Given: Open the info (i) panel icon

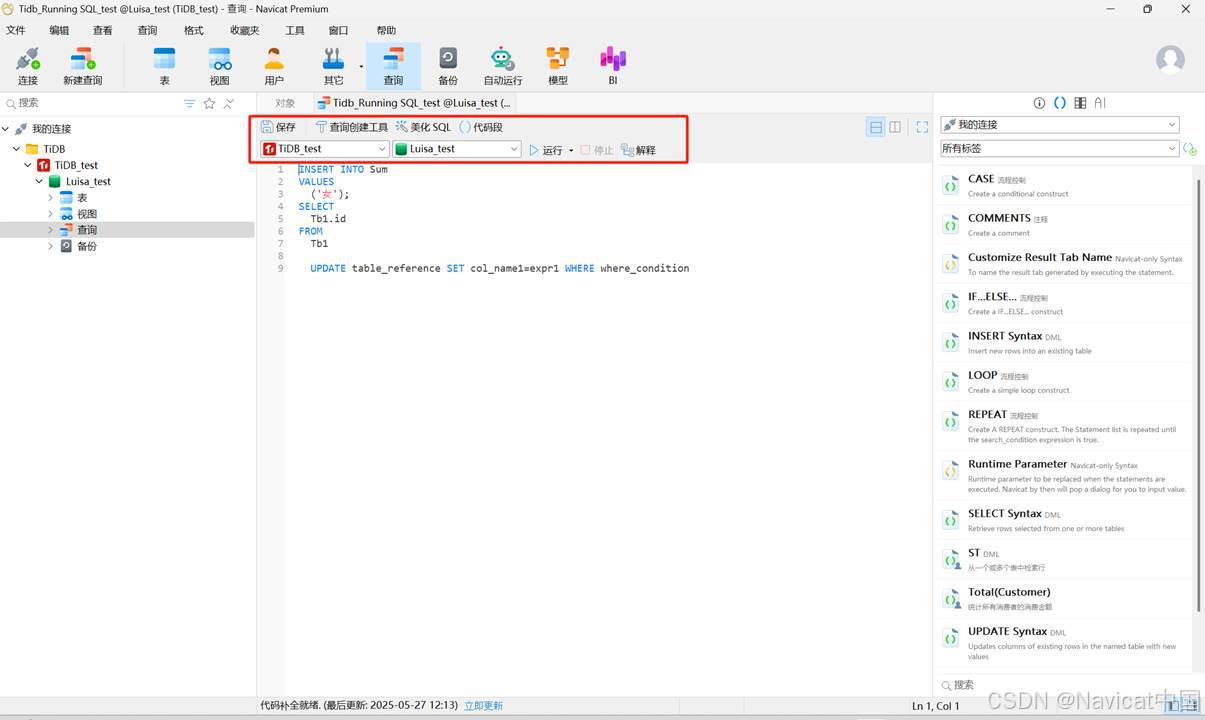Looking at the screenshot, I should [x=1039, y=103].
